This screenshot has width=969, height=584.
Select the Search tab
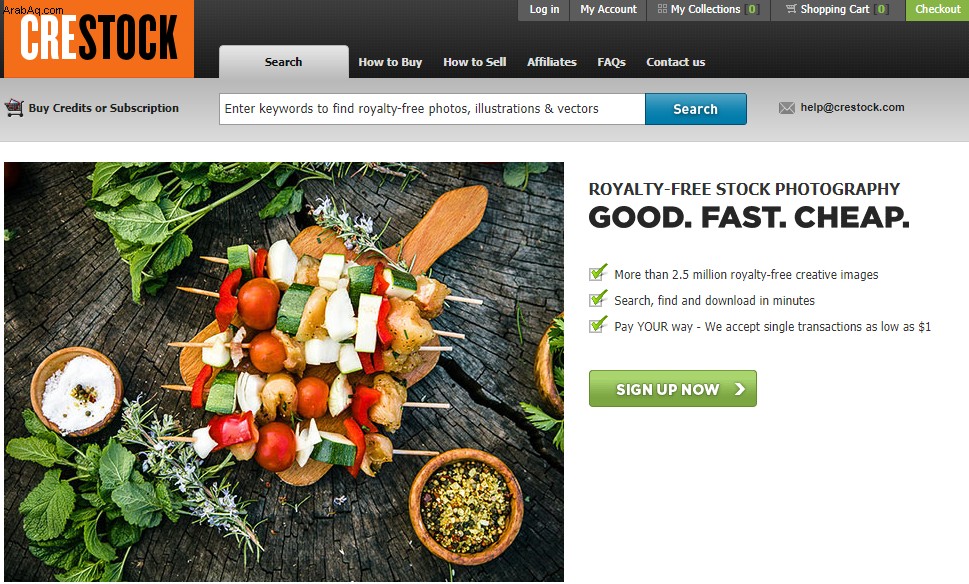284,62
